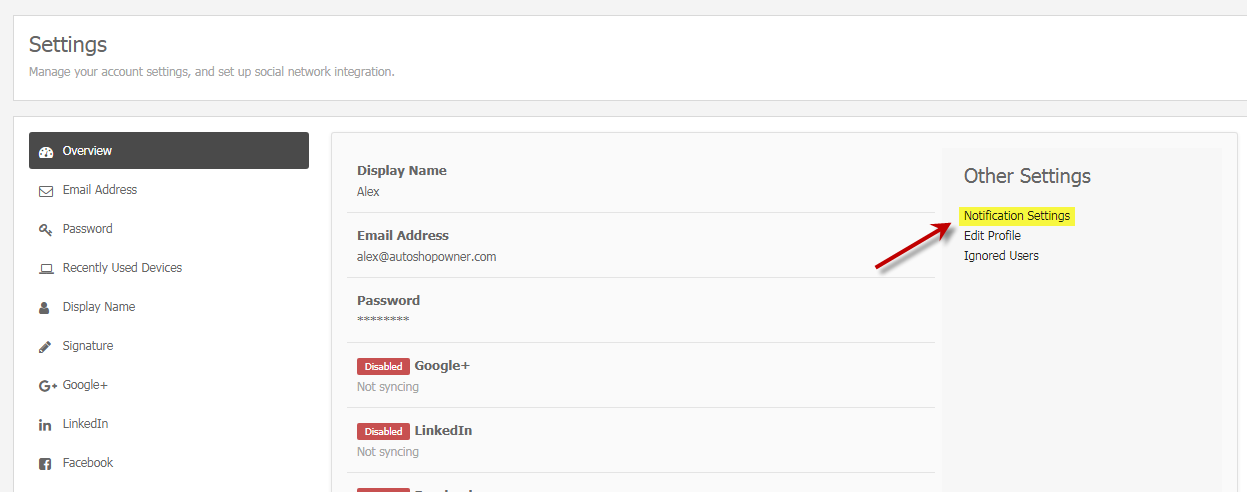Click the Password heading in overview
Screen dimensions: 1247x492
[x=388, y=301]
